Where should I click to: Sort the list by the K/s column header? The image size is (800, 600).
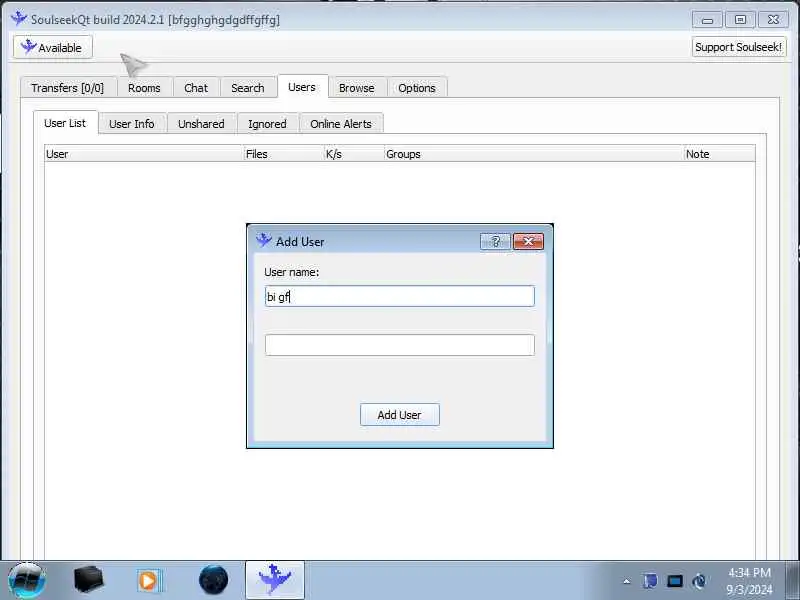(x=355, y=154)
